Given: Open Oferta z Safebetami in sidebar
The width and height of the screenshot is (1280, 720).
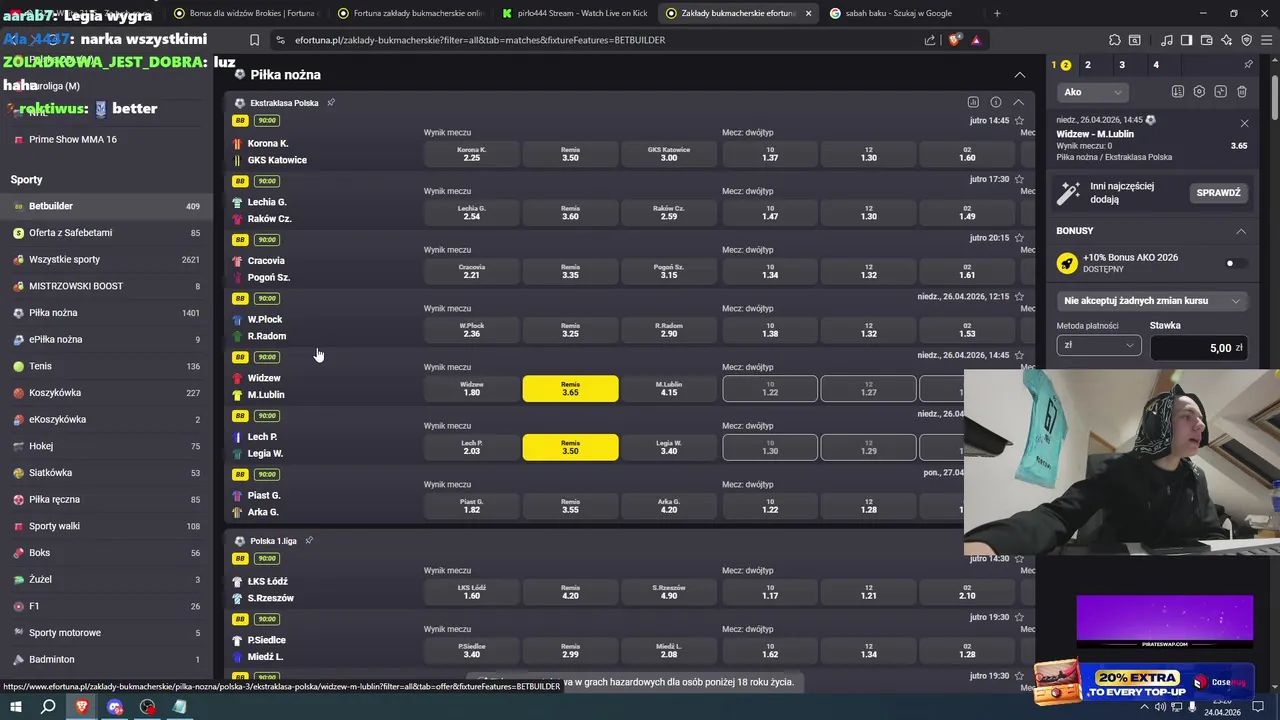Looking at the screenshot, I should (106, 233).
